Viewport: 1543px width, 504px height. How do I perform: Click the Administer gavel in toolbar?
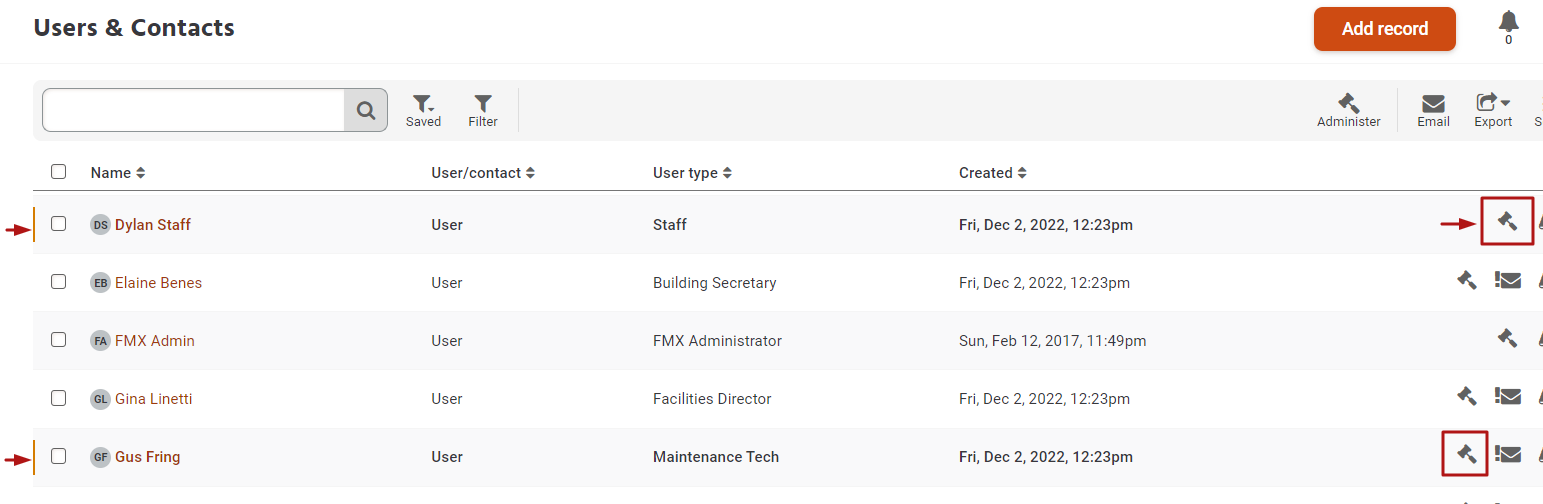1348,109
